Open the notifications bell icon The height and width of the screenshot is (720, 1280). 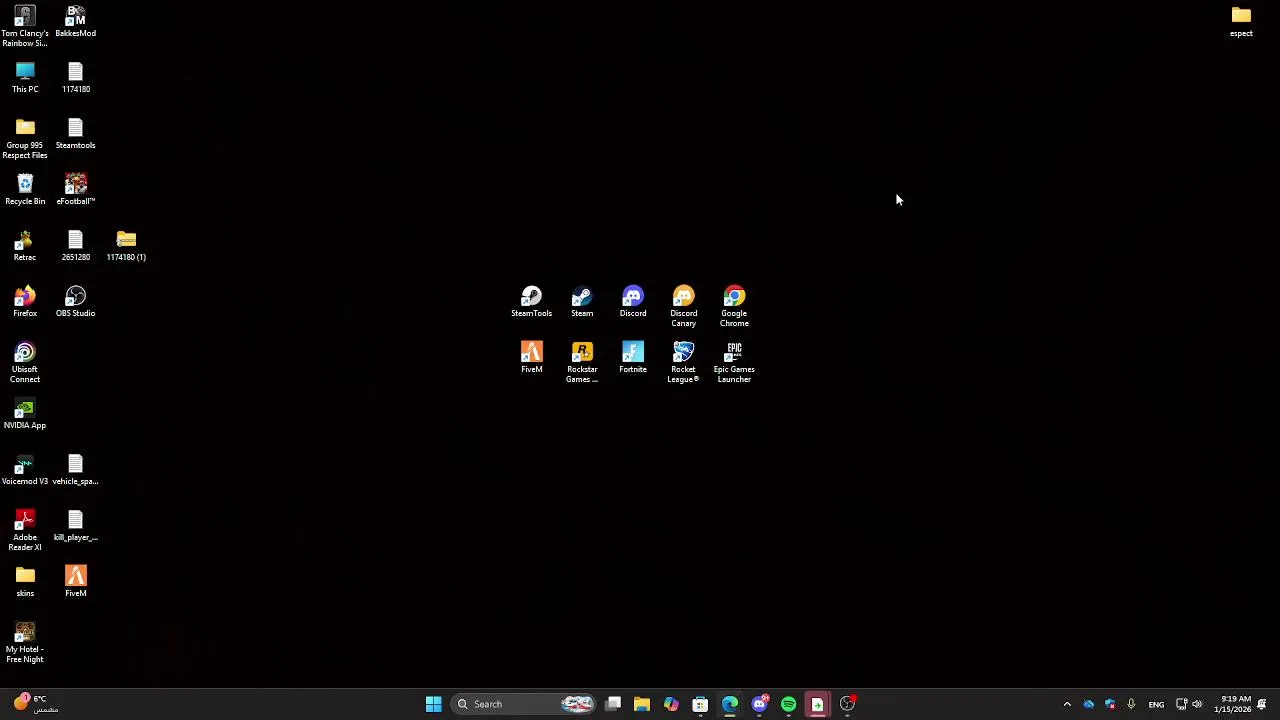[x=1262, y=704]
